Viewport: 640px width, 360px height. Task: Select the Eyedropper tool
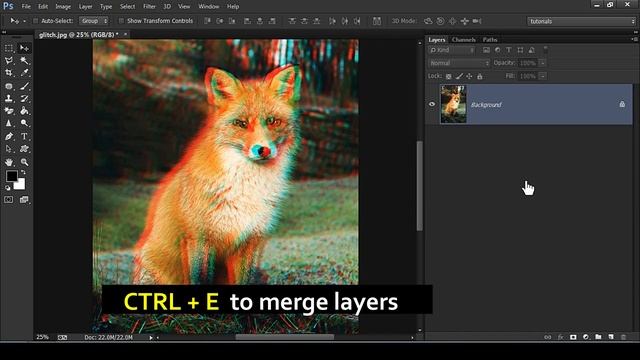pos(24,73)
